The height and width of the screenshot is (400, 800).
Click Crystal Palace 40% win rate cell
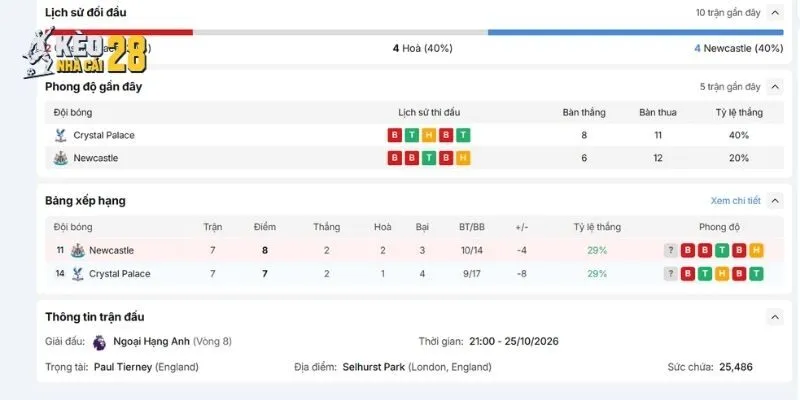point(739,135)
